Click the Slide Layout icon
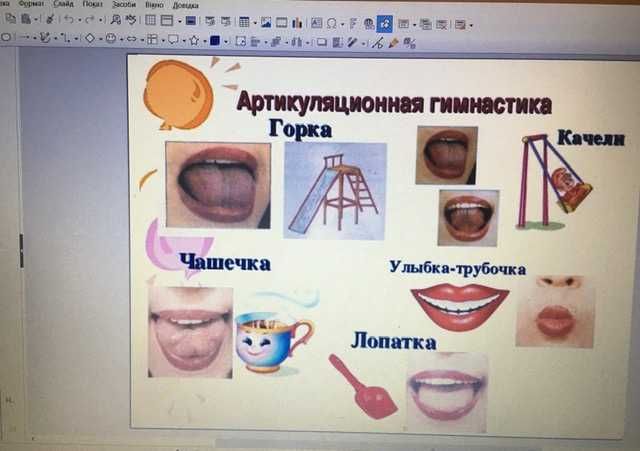Image resolution: width=640 pixels, height=451 pixels. (x=460, y=25)
